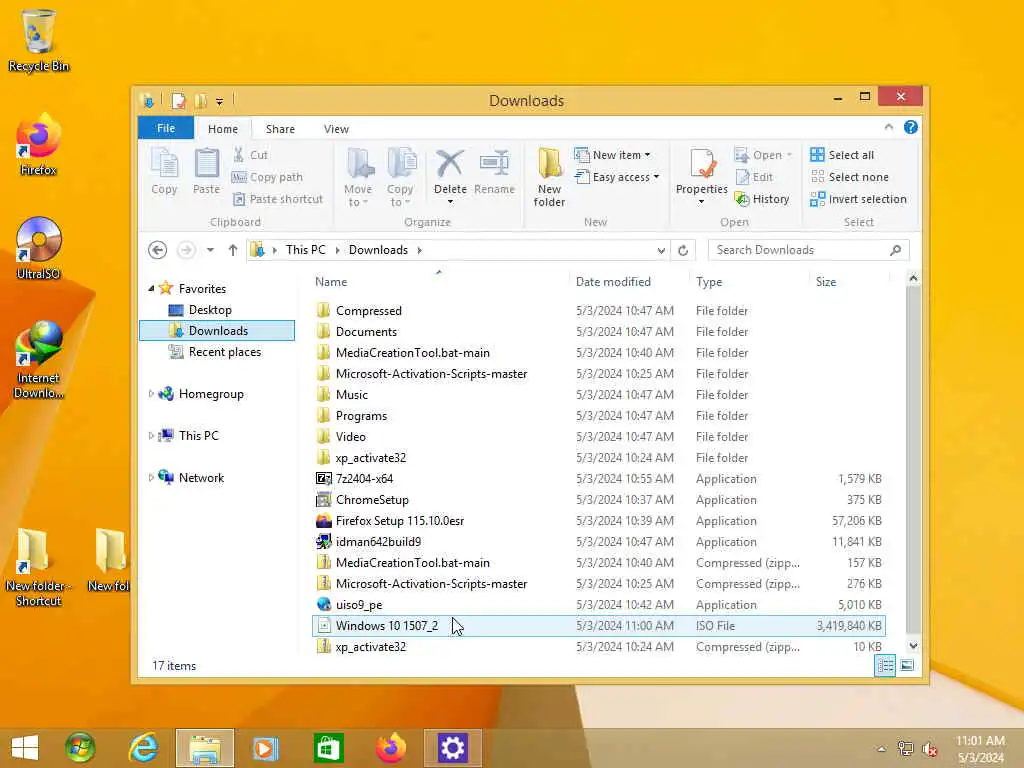
Task: Go Back with the back arrow
Action: coord(157,250)
